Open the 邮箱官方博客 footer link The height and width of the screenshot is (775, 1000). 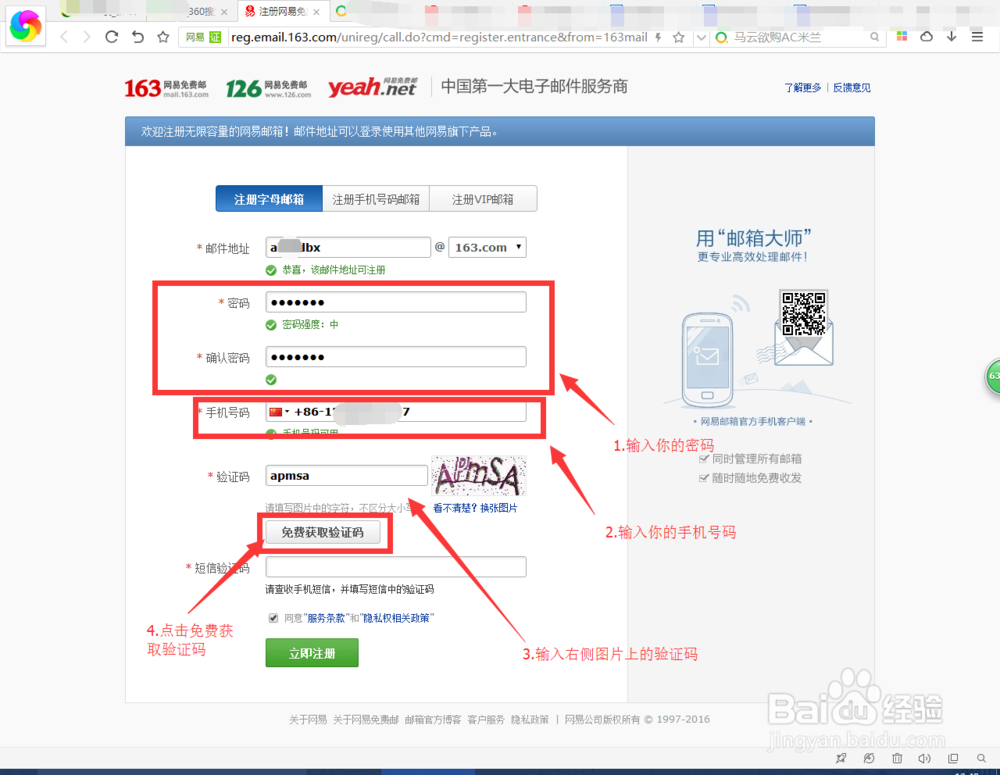pyautogui.click(x=432, y=720)
